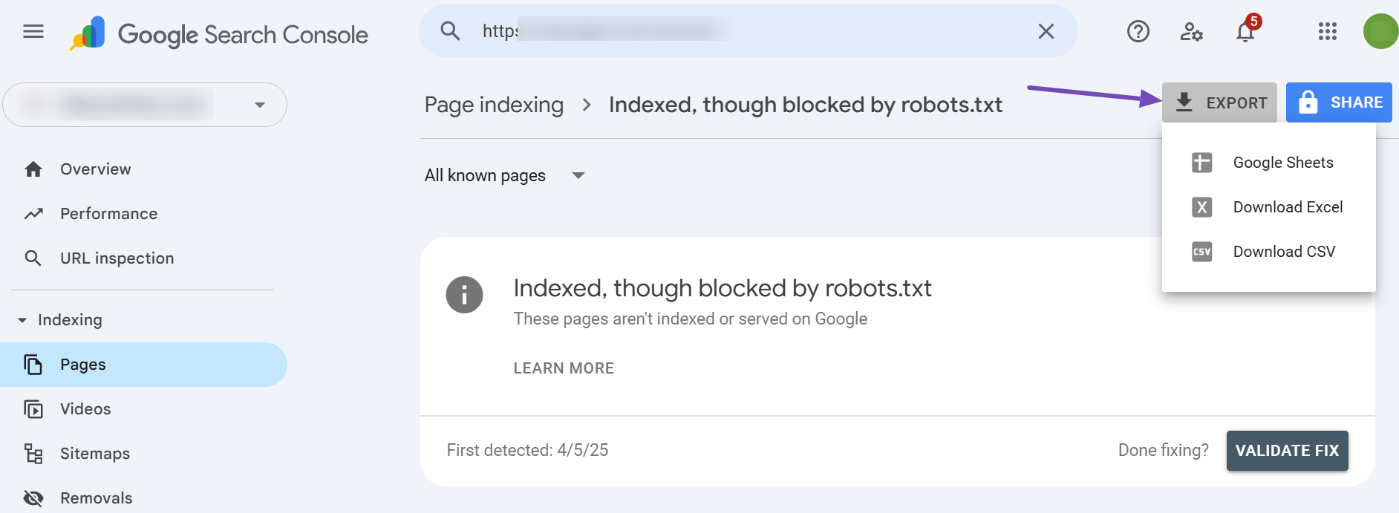Expand the All known pages dropdown

(x=505, y=176)
